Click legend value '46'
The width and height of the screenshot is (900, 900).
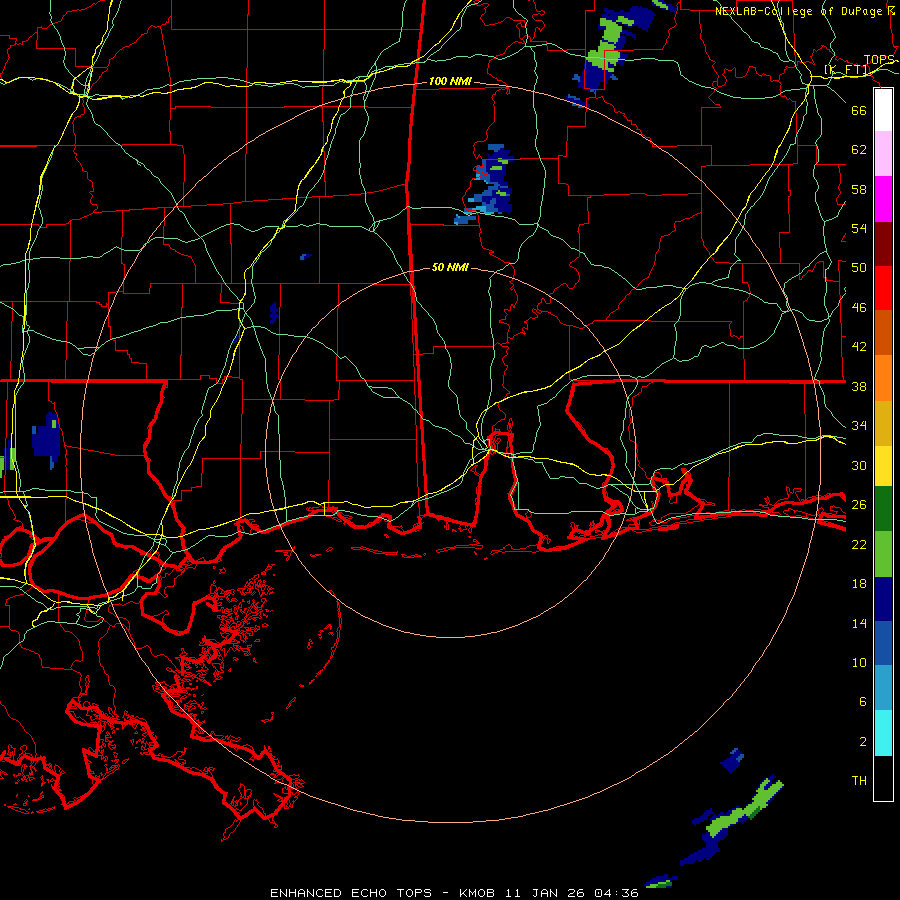click(x=859, y=308)
